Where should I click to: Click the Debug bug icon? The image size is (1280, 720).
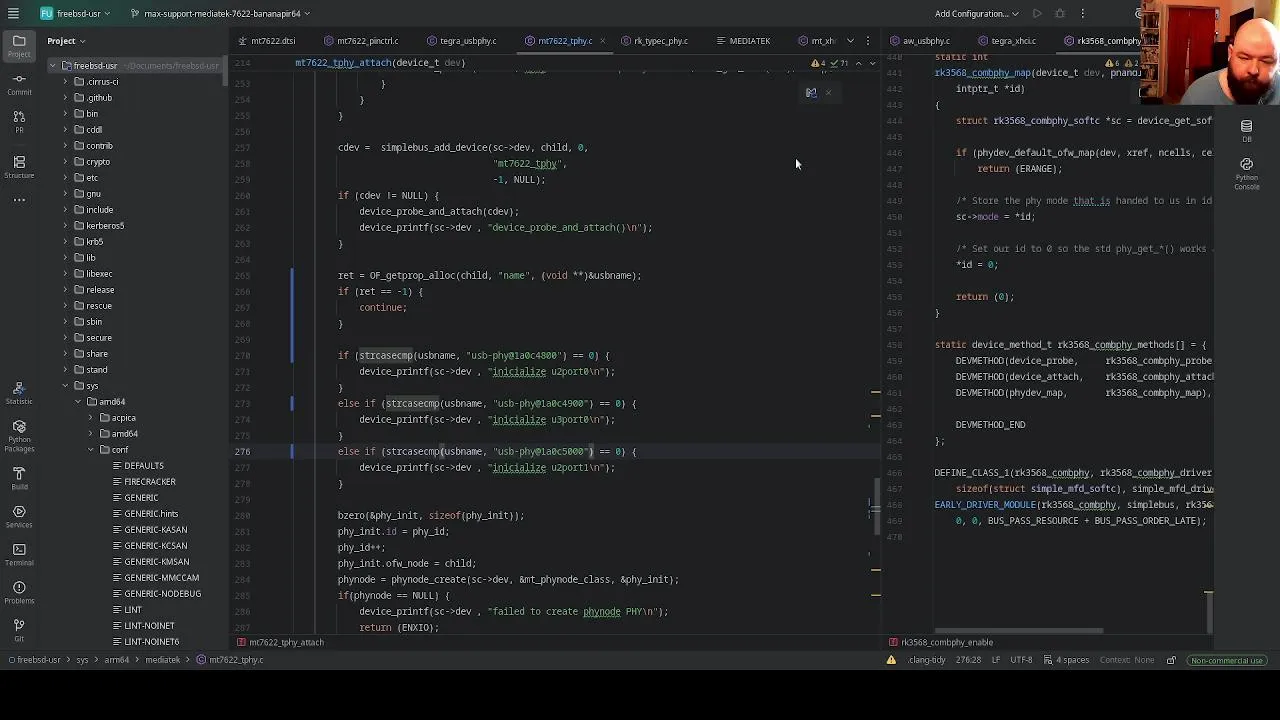1060,13
